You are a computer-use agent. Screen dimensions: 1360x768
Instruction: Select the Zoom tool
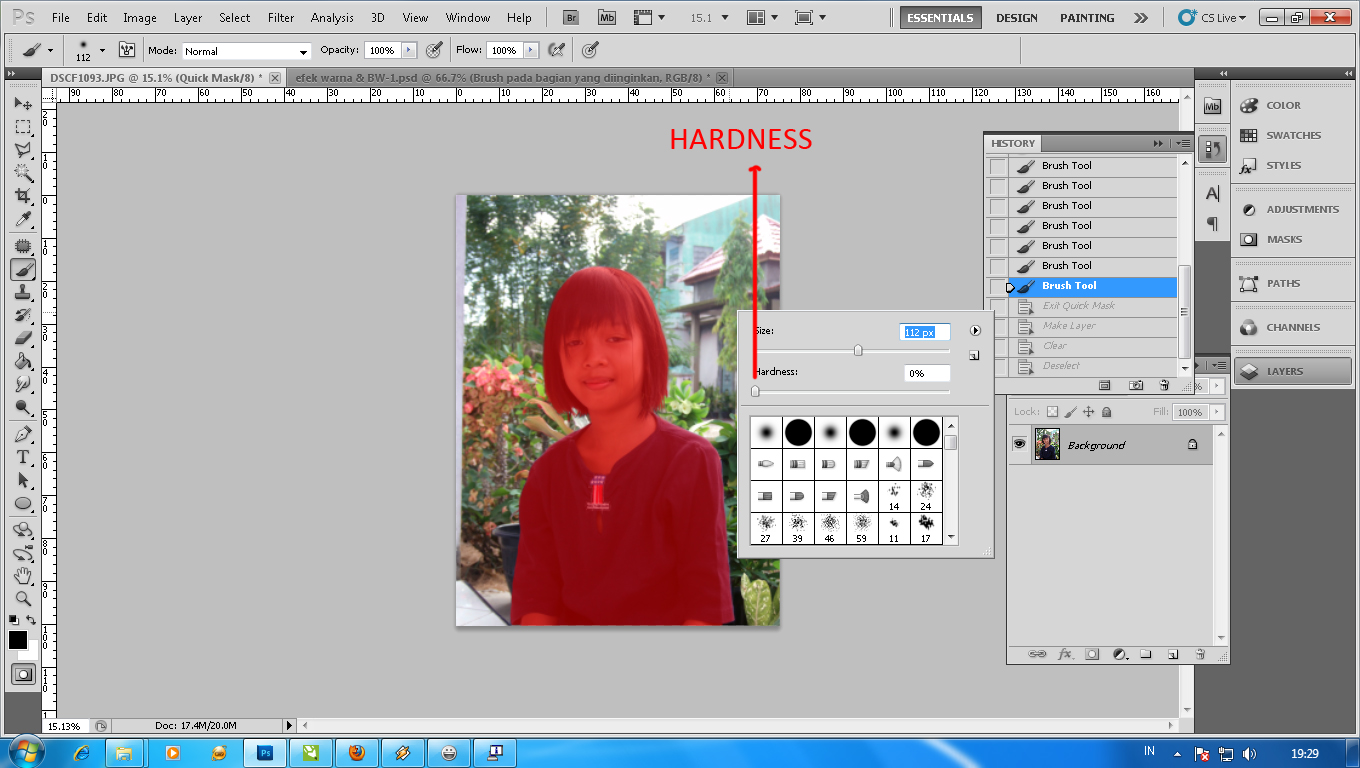(23, 599)
